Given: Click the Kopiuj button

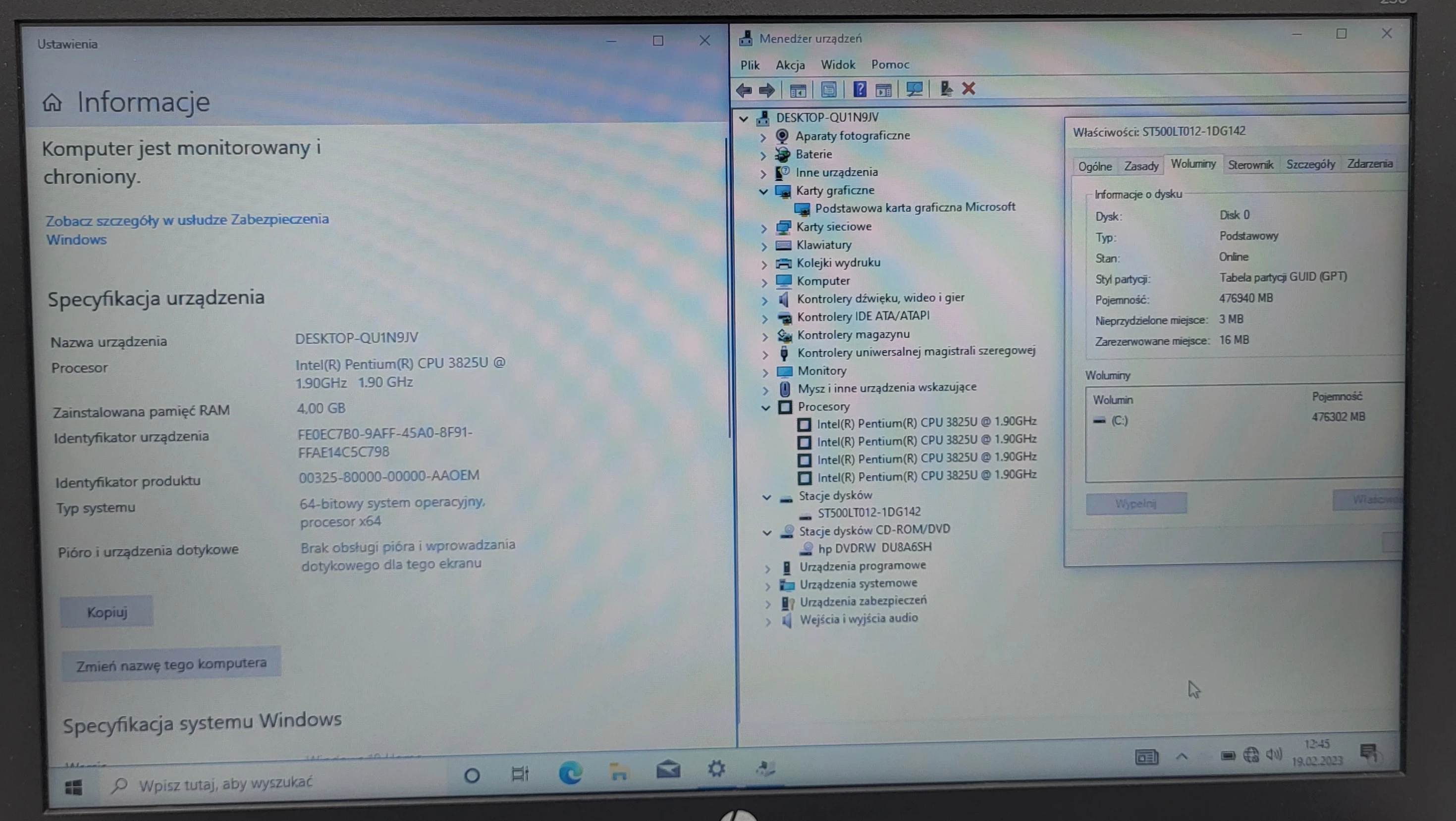Looking at the screenshot, I should (107, 612).
